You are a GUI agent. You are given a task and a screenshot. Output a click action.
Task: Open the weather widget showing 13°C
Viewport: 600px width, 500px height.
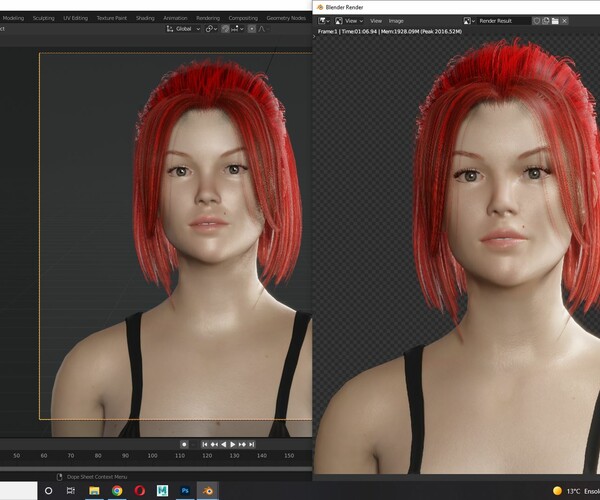coord(575,491)
